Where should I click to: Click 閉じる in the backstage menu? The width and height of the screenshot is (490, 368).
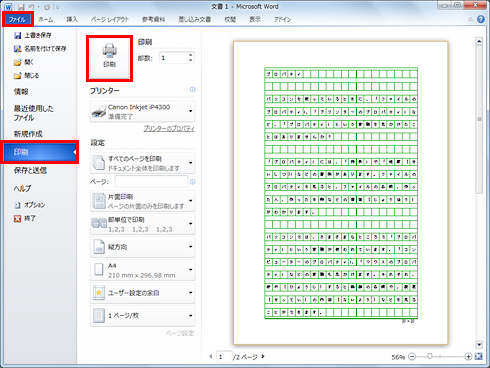click(x=27, y=76)
